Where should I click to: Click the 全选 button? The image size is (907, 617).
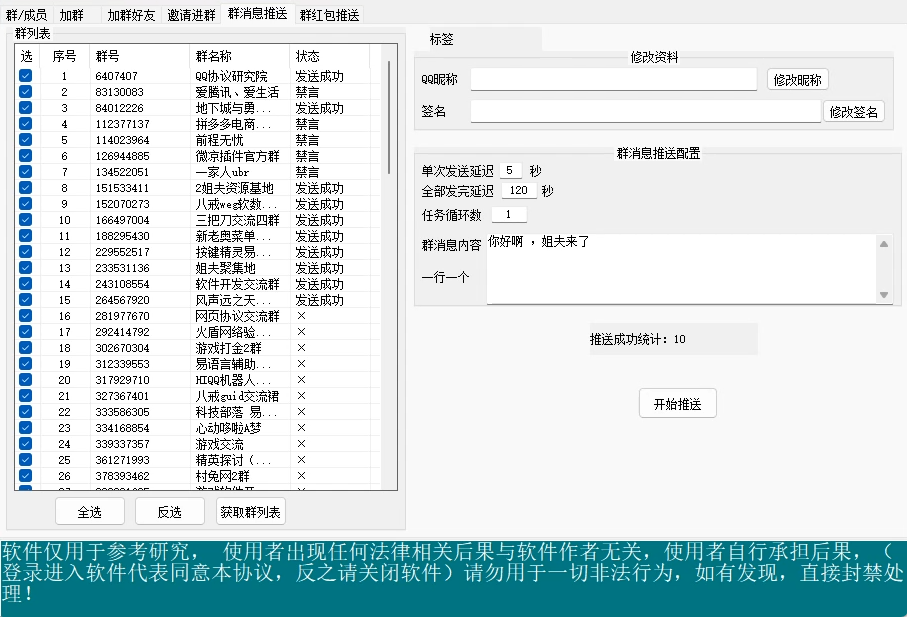(x=87, y=511)
